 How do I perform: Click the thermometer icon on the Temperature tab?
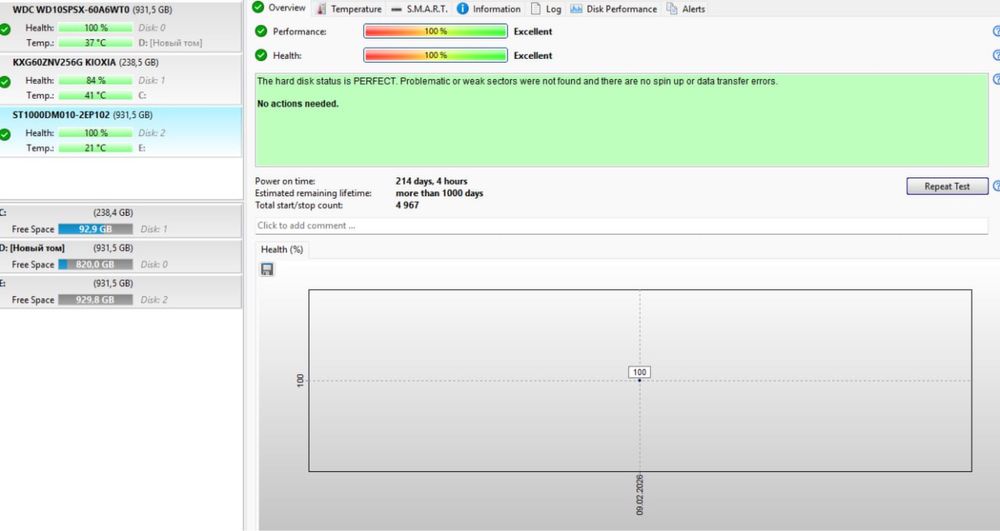pos(321,9)
